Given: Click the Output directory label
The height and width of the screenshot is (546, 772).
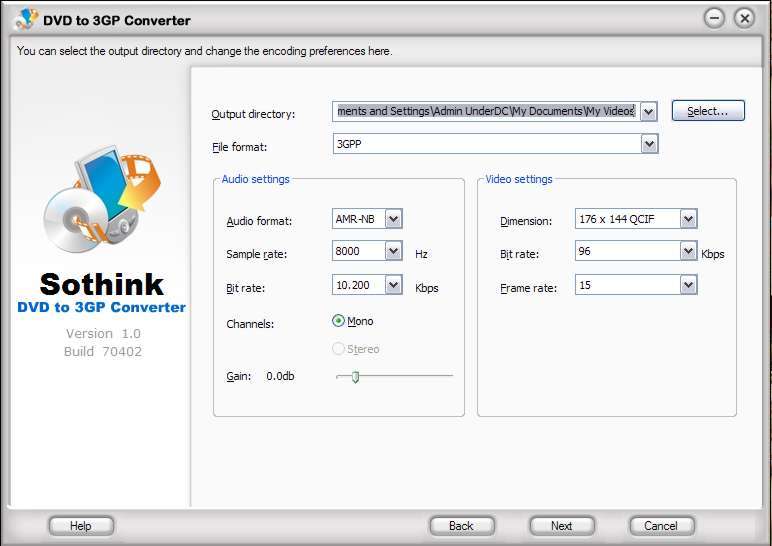Looking at the screenshot, I should (x=253, y=114).
